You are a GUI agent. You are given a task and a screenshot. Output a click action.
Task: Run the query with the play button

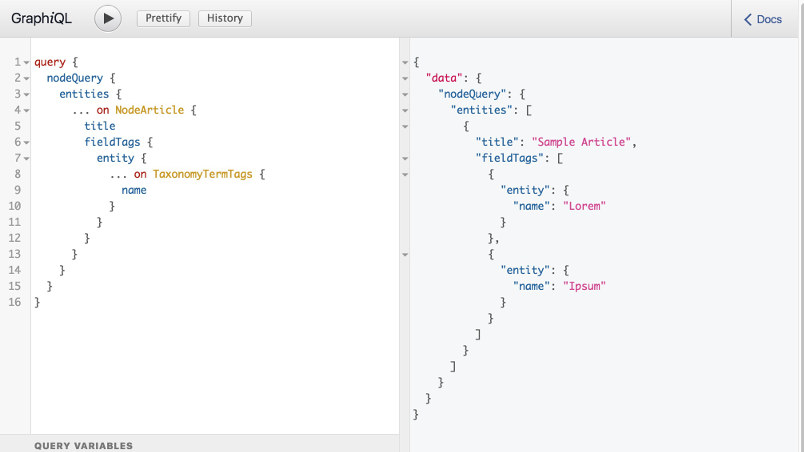click(x=108, y=18)
